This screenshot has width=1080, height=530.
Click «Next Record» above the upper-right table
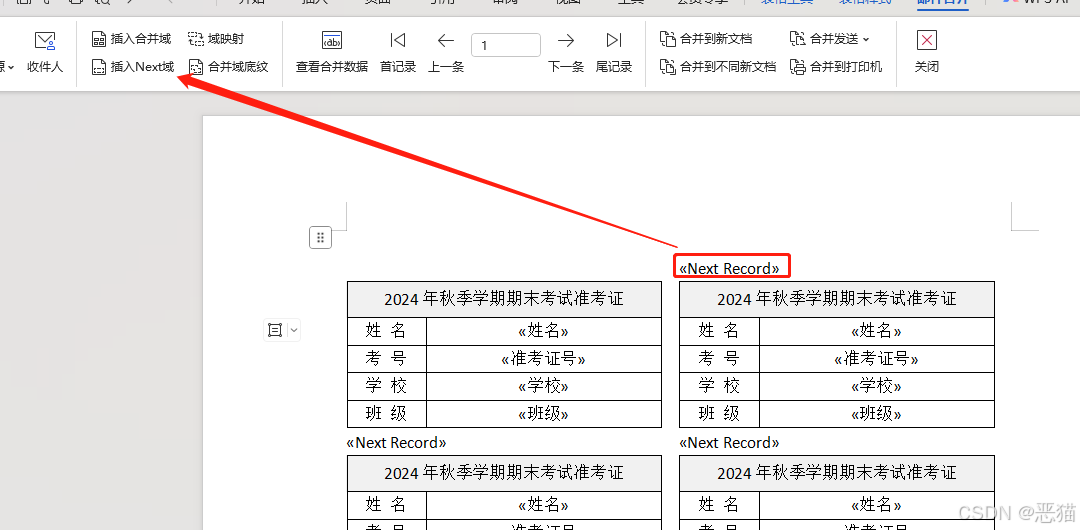point(729,268)
